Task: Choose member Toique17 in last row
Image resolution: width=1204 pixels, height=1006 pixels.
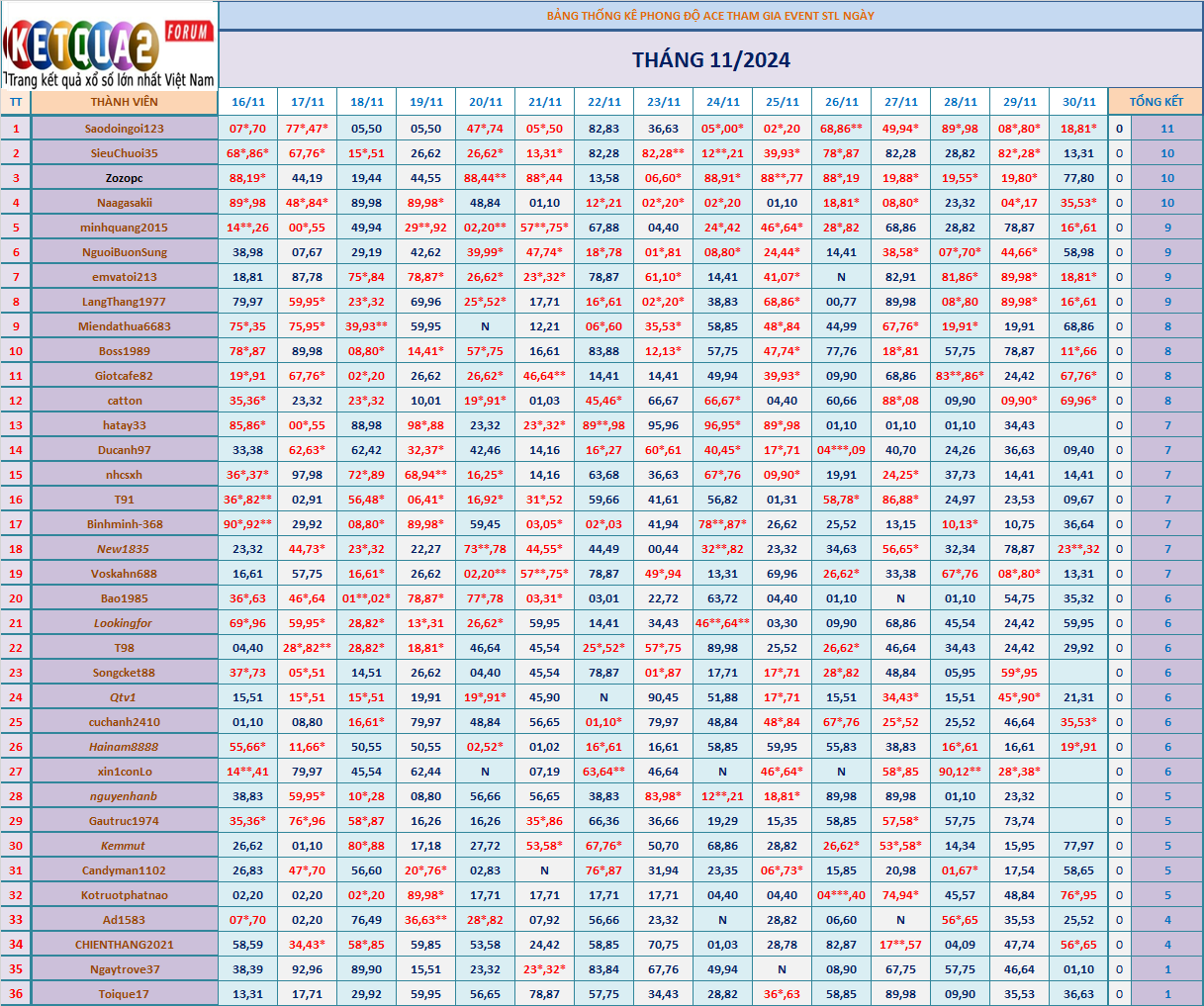Action: click(124, 994)
